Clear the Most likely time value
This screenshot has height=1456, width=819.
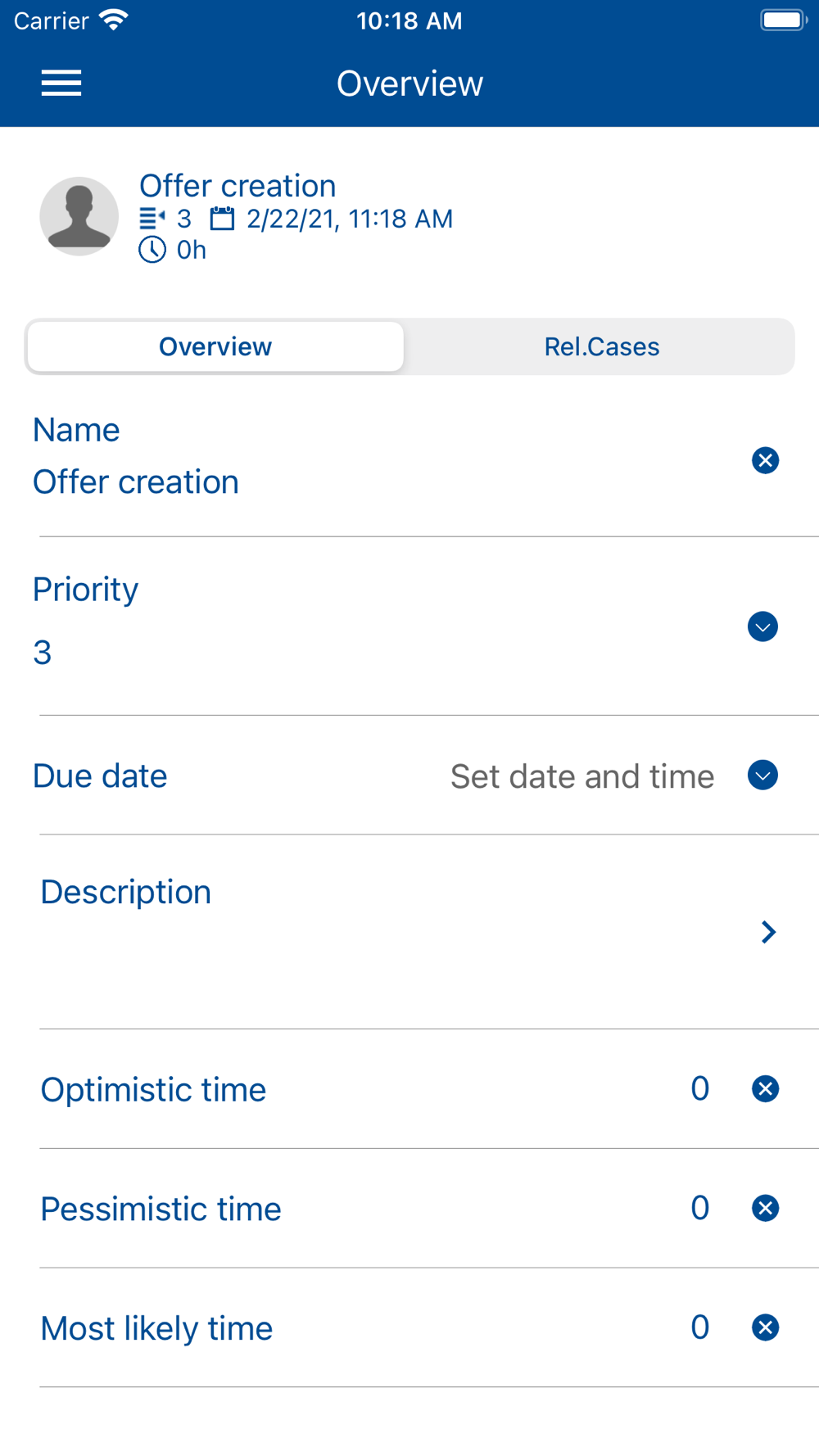[765, 1327]
